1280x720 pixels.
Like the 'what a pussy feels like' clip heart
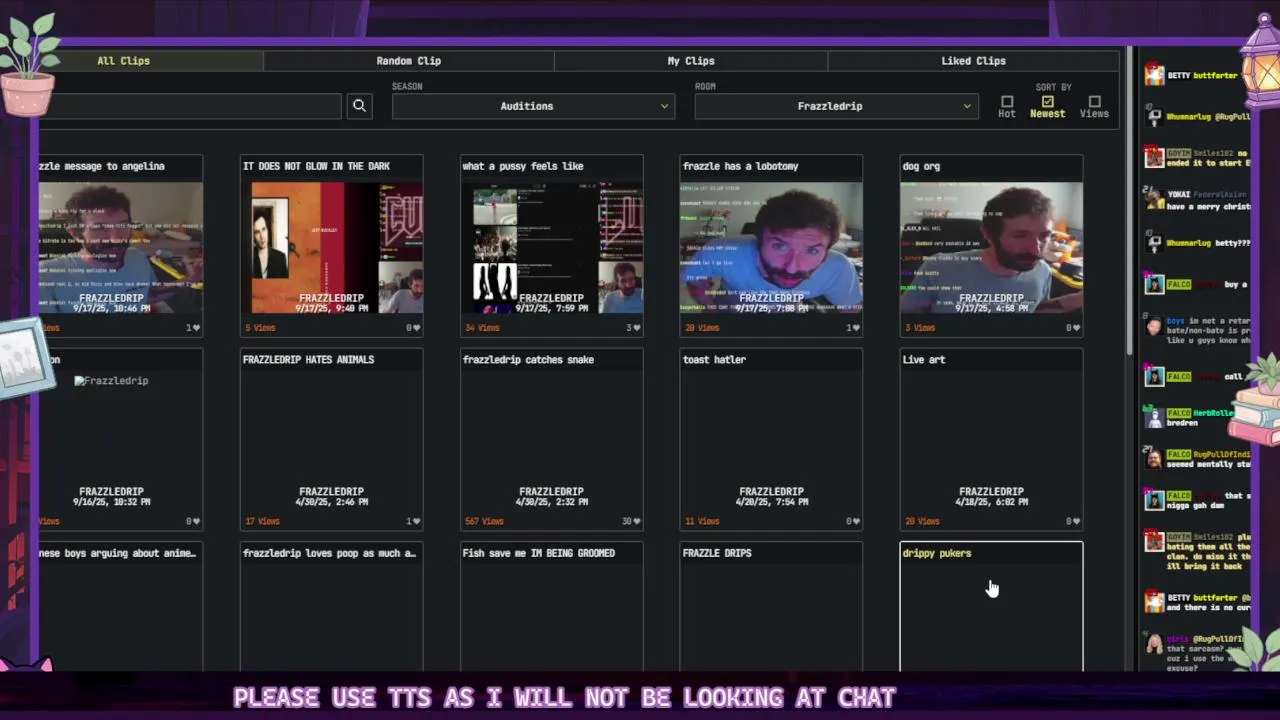pyautogui.click(x=635, y=328)
